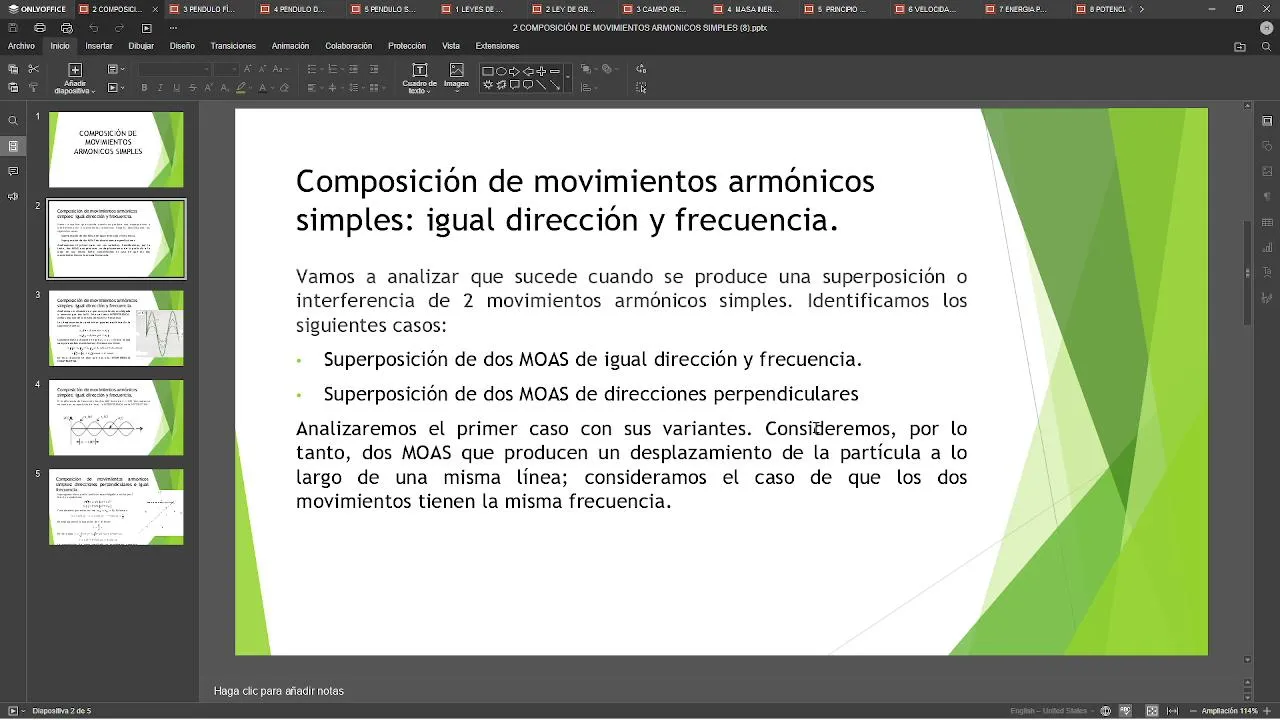The height and width of the screenshot is (720, 1280).
Task: Click the Save icon in quick access toolbar
Action: (14, 28)
